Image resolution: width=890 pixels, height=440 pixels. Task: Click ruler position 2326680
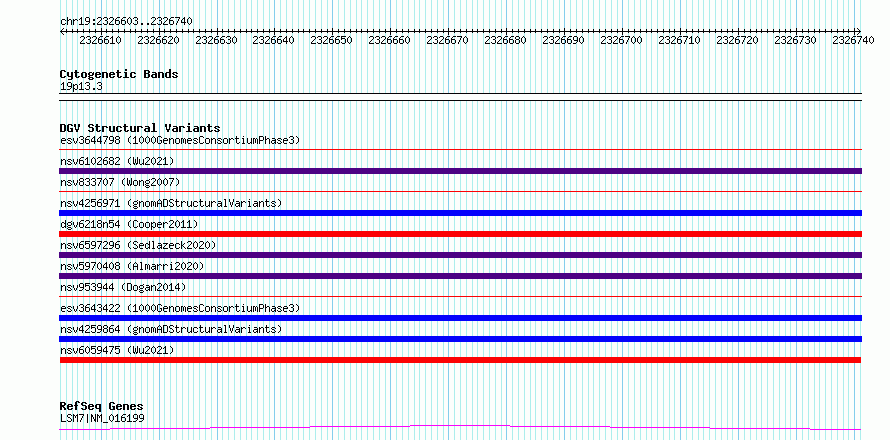click(505, 40)
